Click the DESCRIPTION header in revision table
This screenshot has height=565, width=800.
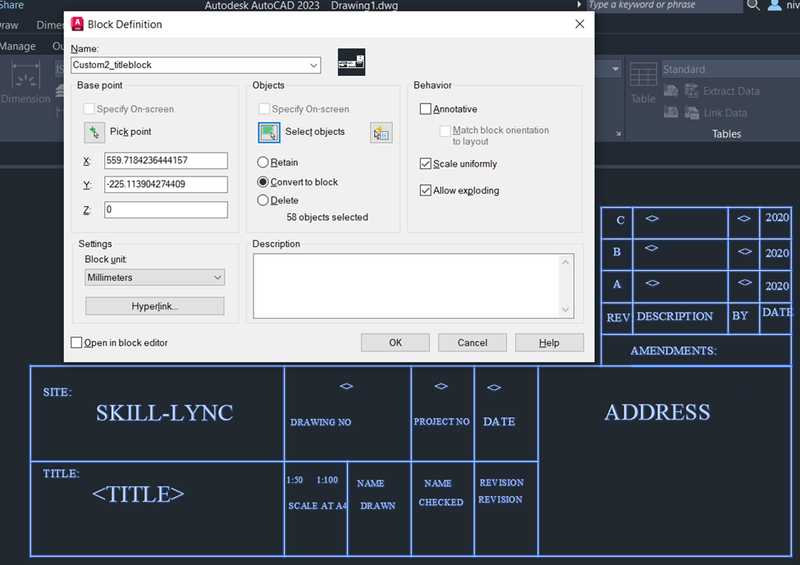coord(674,316)
